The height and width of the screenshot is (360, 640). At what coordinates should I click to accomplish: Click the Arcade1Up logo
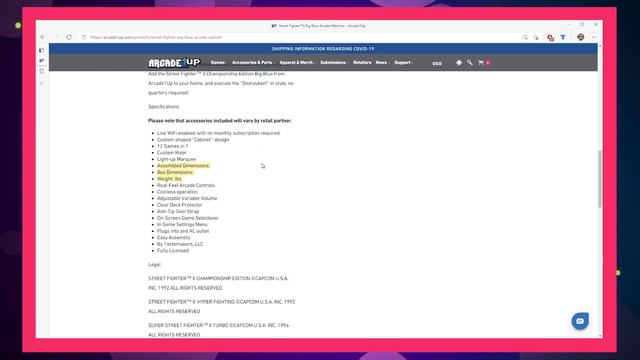click(x=174, y=62)
